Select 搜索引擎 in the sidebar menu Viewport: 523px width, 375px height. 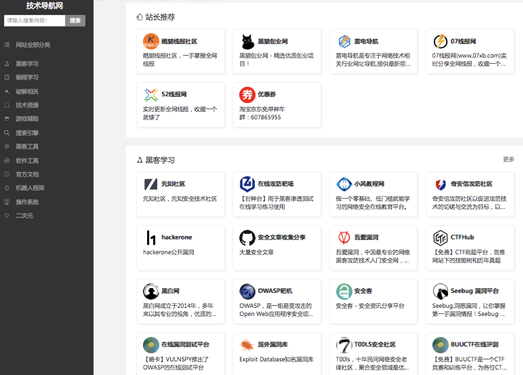[27, 133]
